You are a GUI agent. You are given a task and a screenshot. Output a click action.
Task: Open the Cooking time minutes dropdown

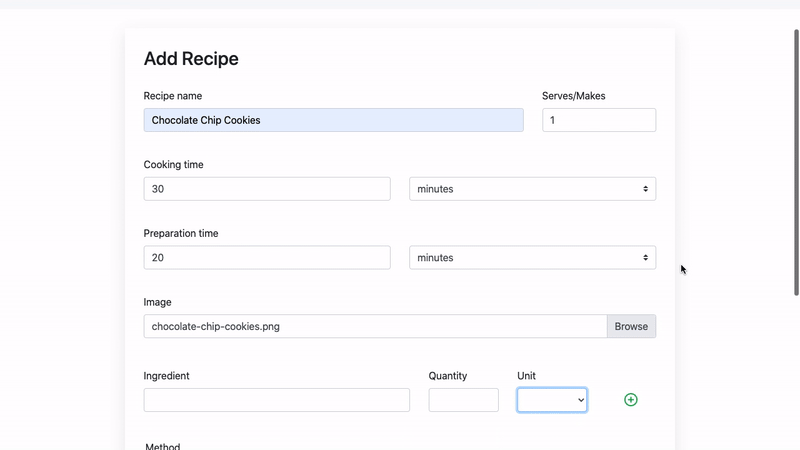(532, 189)
